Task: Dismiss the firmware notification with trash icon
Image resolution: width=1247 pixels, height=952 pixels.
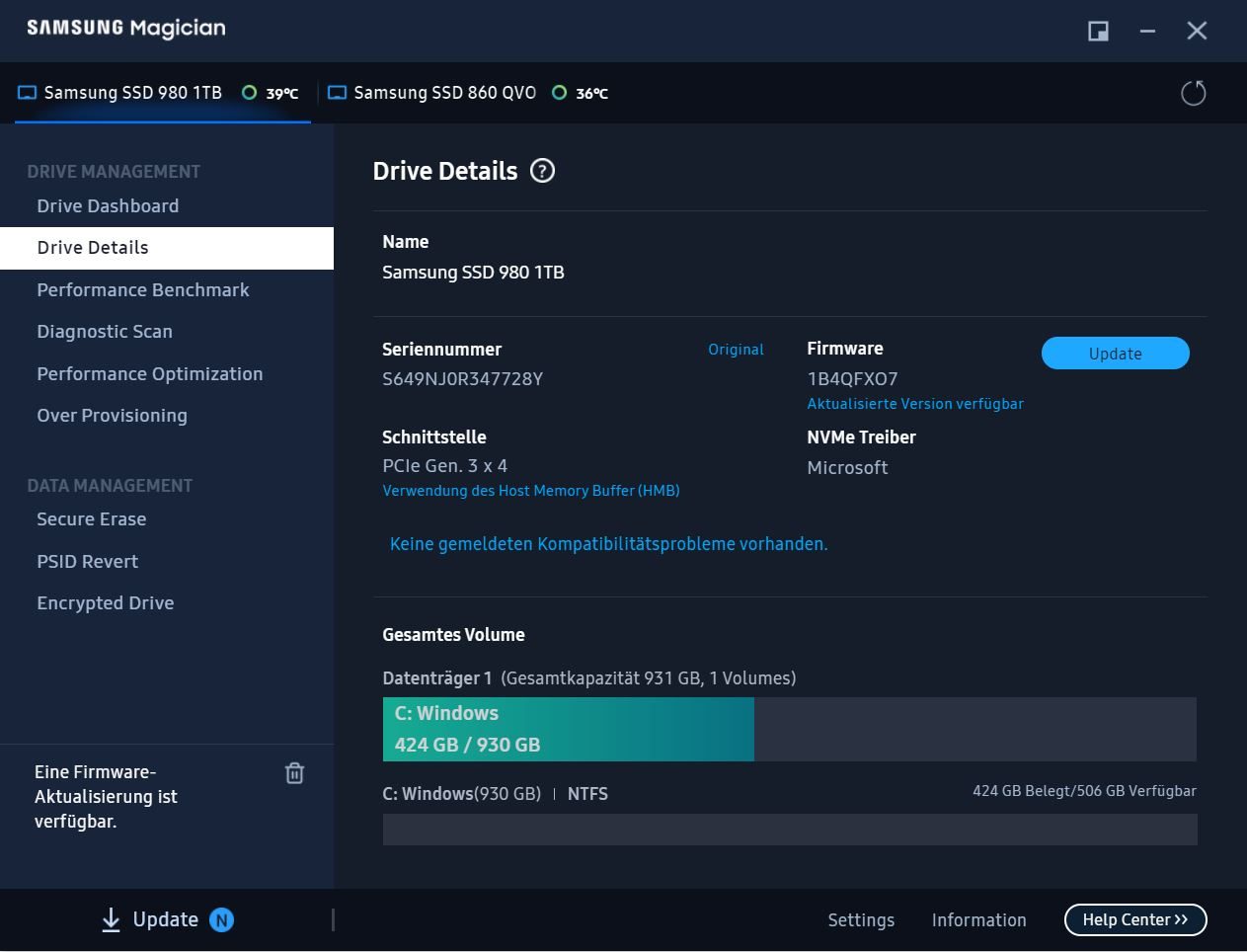Action: coord(294,773)
